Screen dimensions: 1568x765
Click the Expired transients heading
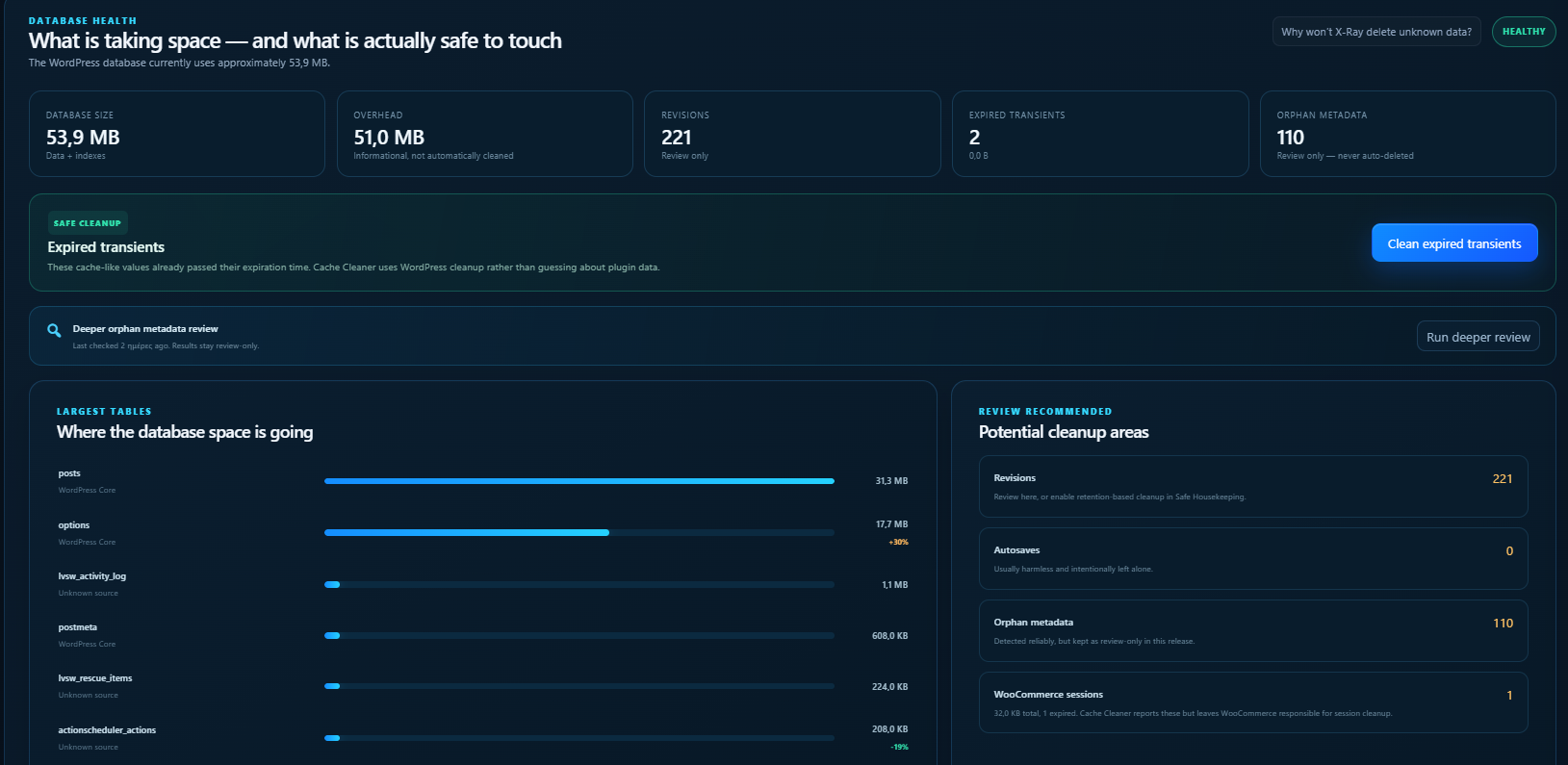coord(106,247)
